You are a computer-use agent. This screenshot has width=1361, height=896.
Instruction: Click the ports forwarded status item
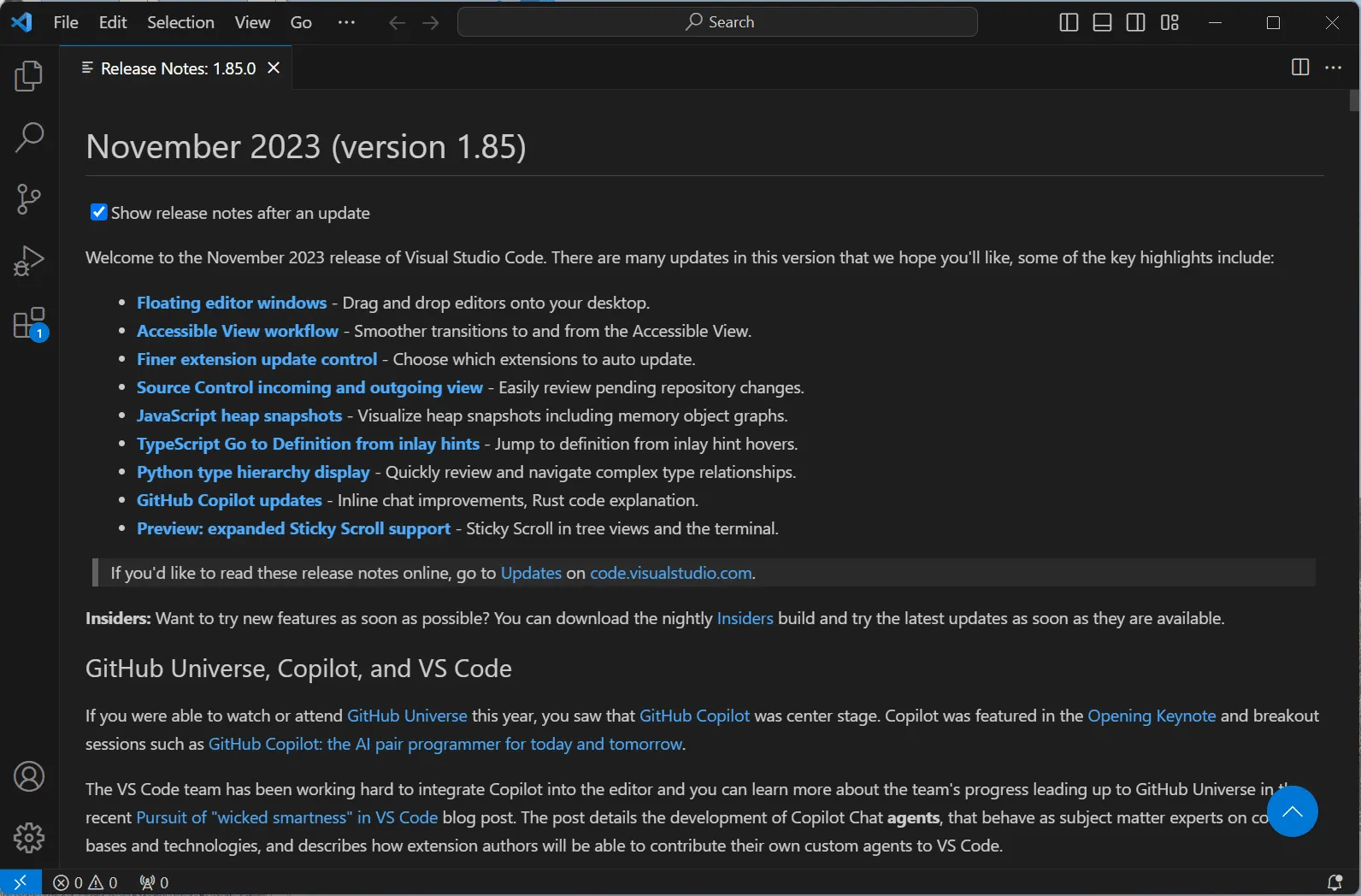tap(154, 882)
